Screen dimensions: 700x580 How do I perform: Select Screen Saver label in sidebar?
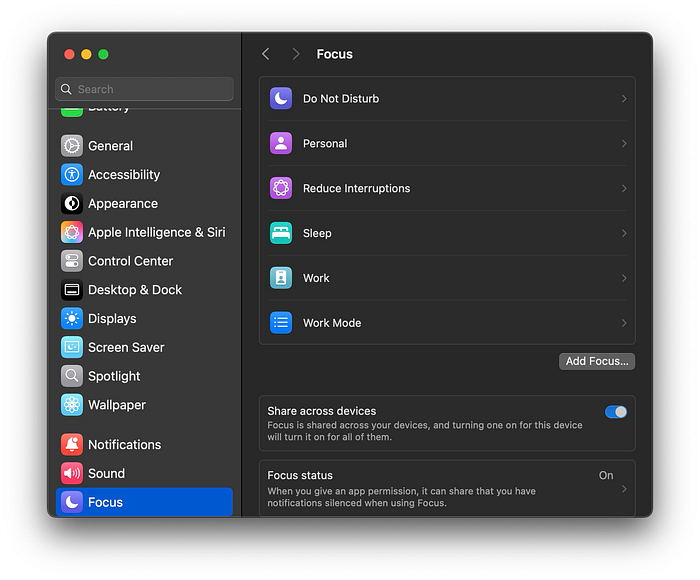[126, 347]
